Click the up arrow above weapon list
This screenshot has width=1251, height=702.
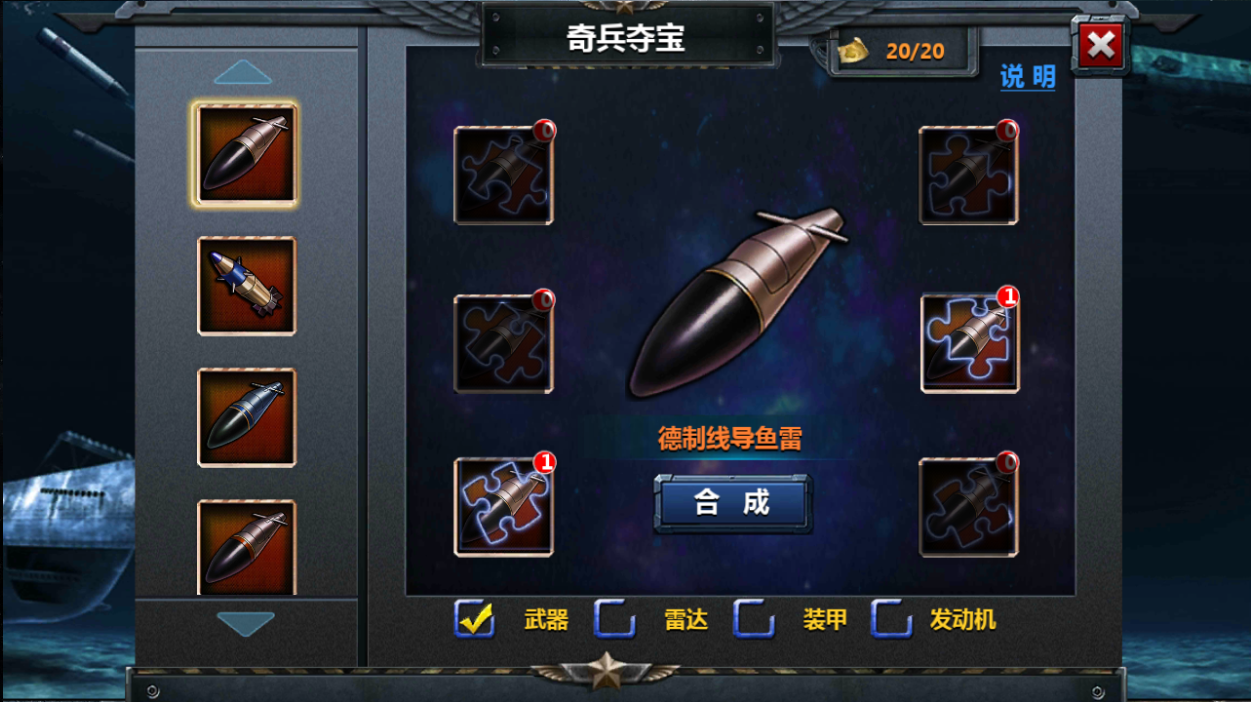coord(243,73)
